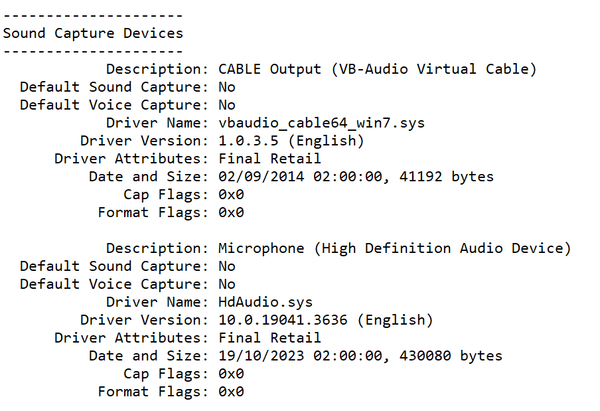This screenshot has height=411, width=600.
Task: Click the Microphone (High Definition Audio Device) text
Action: [395, 248]
